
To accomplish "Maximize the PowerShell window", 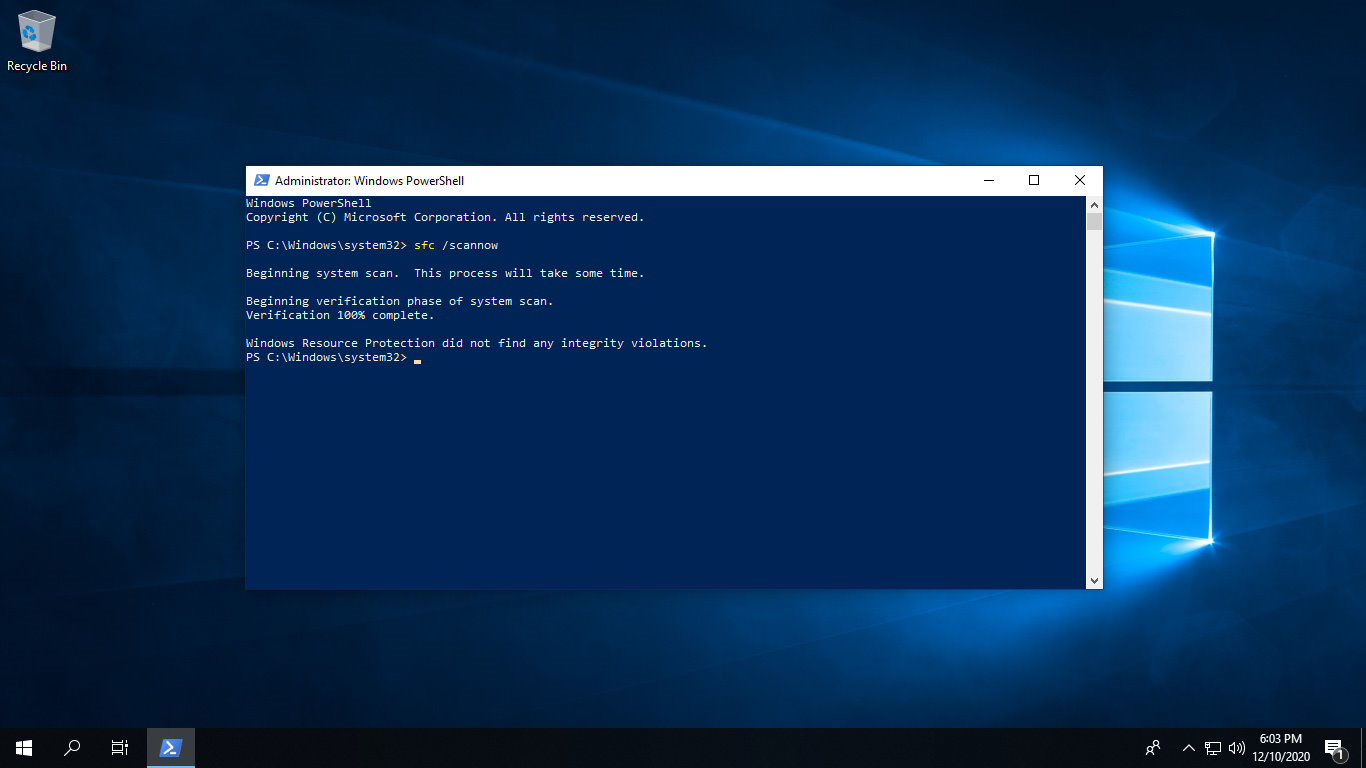I will point(1034,180).
